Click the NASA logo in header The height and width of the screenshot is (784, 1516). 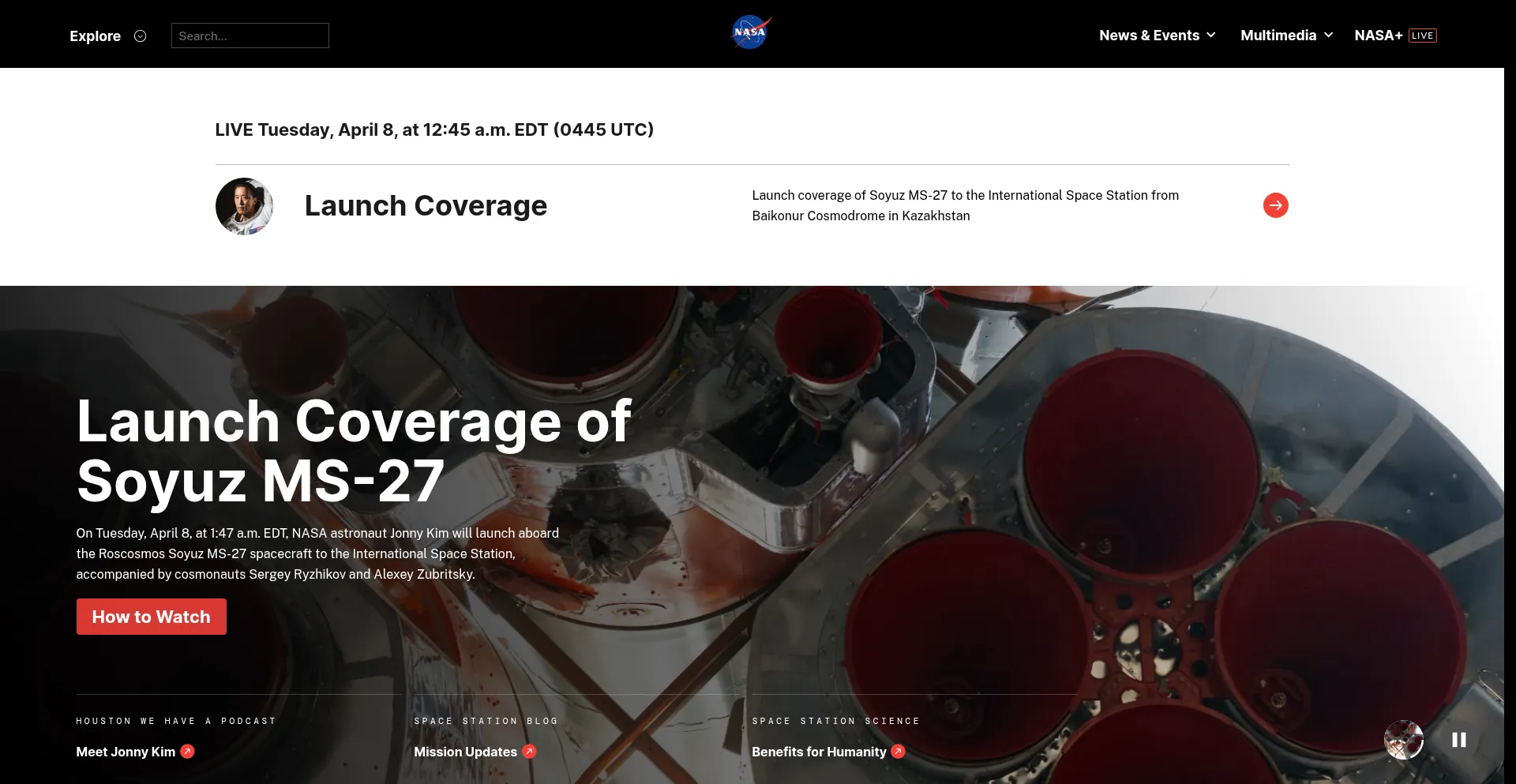(x=750, y=33)
